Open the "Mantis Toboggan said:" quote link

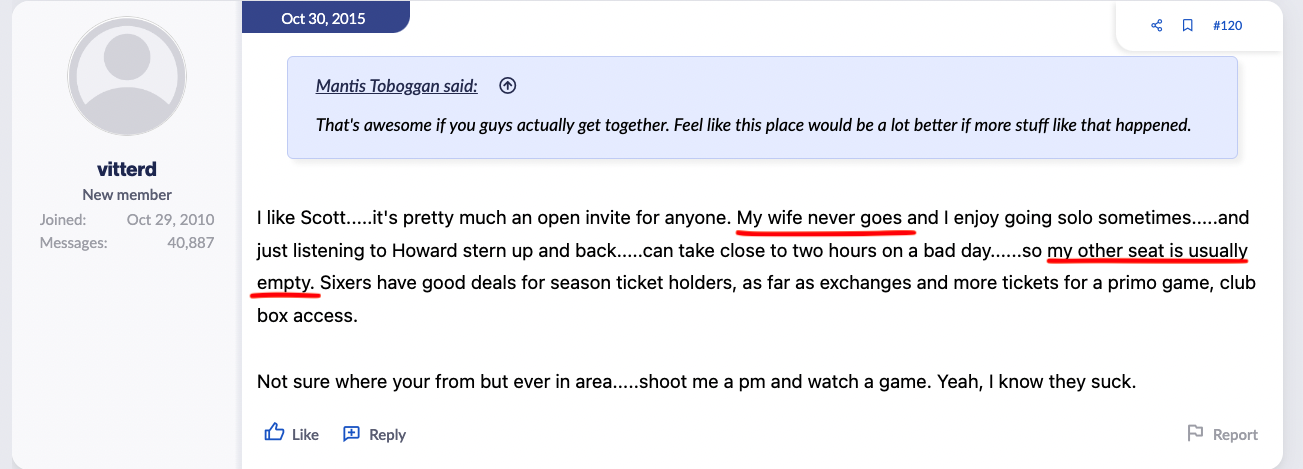click(x=396, y=86)
